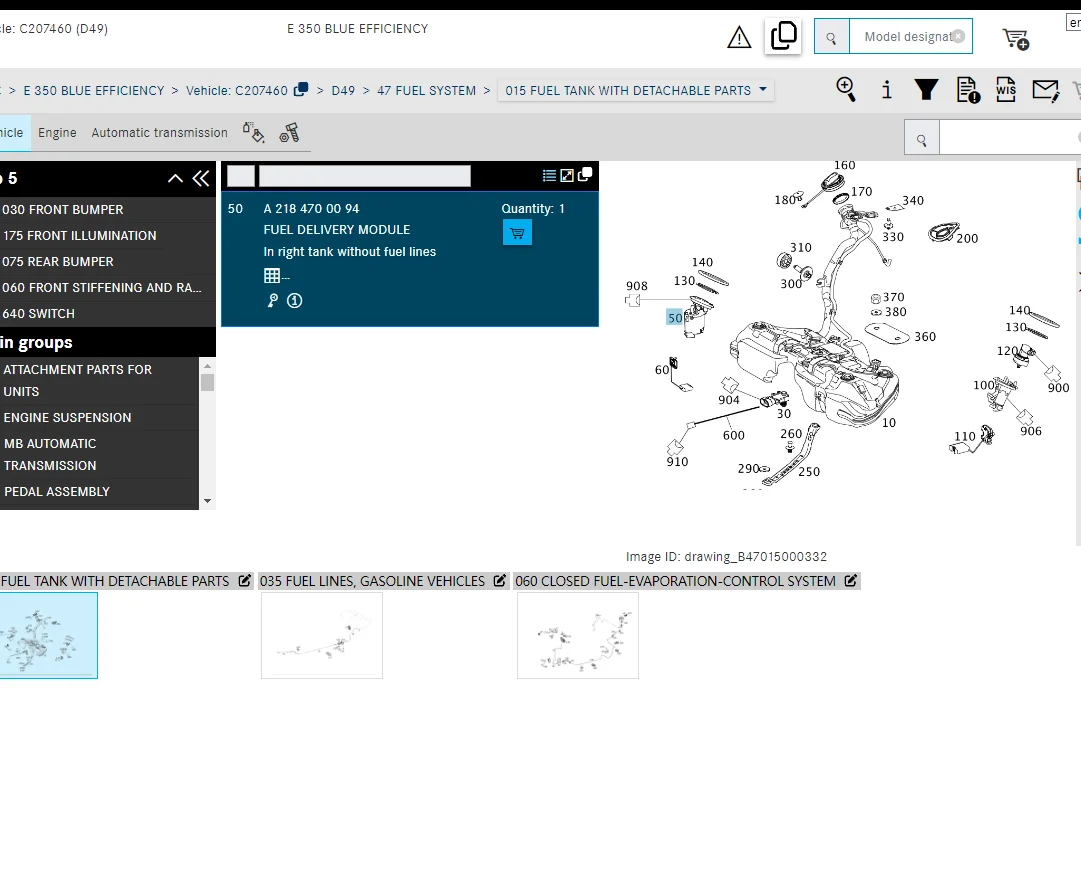Click the warning triangle icon
The image size is (1081, 879).
pyautogui.click(x=739, y=37)
